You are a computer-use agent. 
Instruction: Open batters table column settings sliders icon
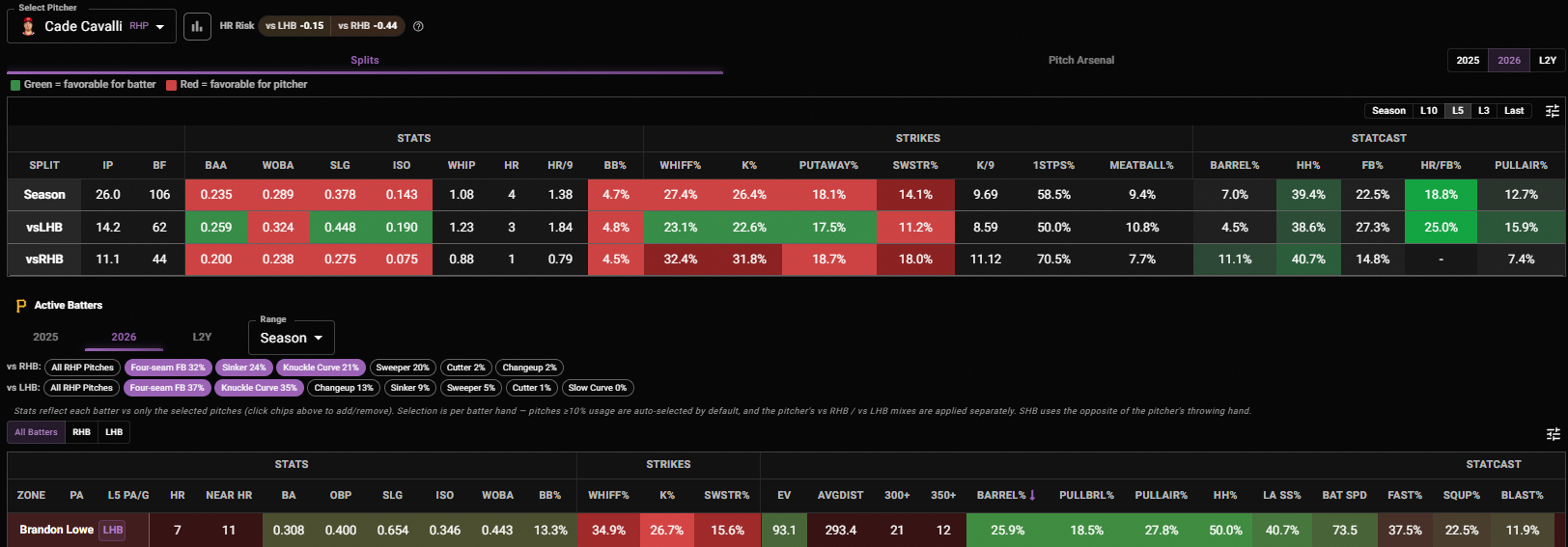1553,434
